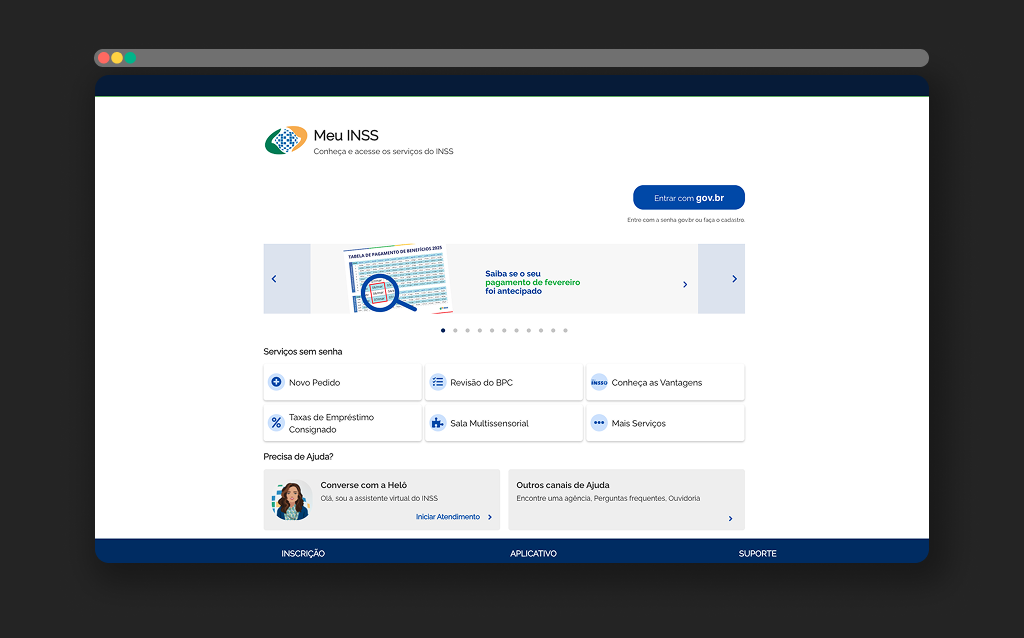The image size is (1024, 638).
Task: Click the arrow inside the payment banner
Action: click(x=685, y=285)
